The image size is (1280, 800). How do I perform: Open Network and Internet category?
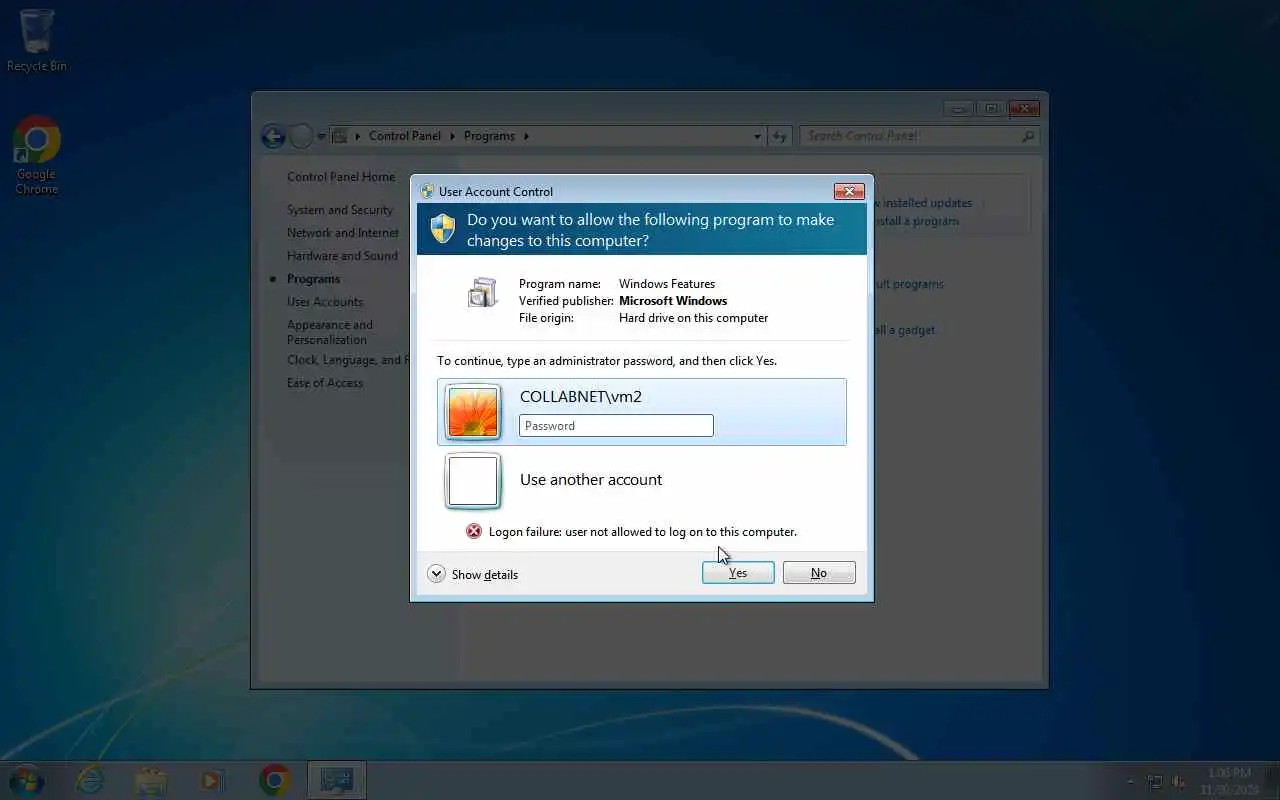343,233
